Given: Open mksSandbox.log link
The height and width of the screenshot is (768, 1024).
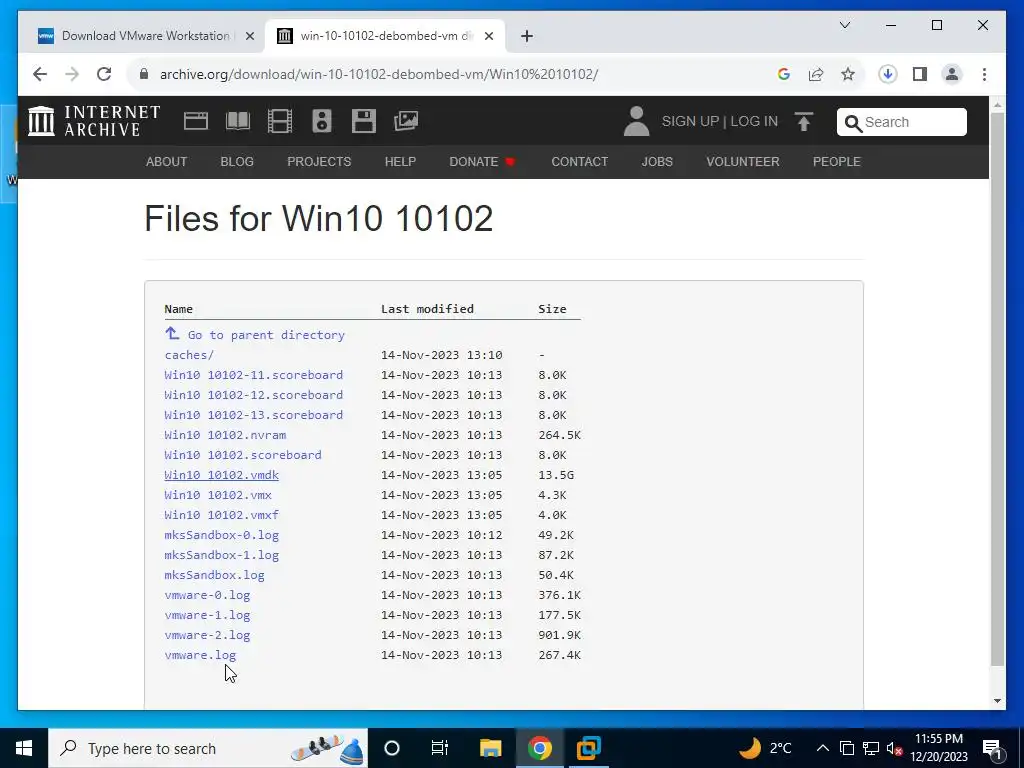Looking at the screenshot, I should click(214, 575).
